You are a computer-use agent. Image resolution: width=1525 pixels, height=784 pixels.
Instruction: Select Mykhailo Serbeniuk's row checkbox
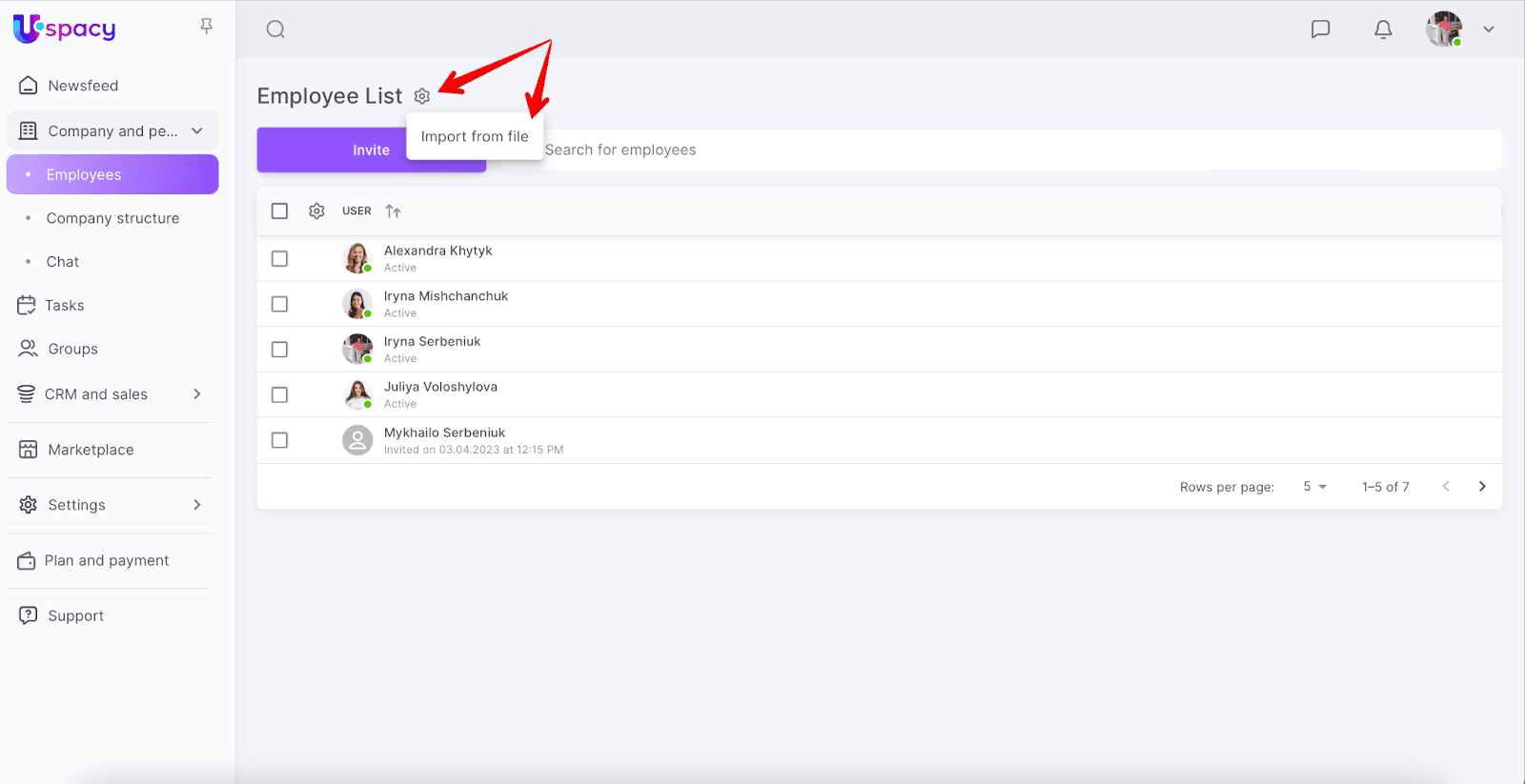pyautogui.click(x=279, y=440)
